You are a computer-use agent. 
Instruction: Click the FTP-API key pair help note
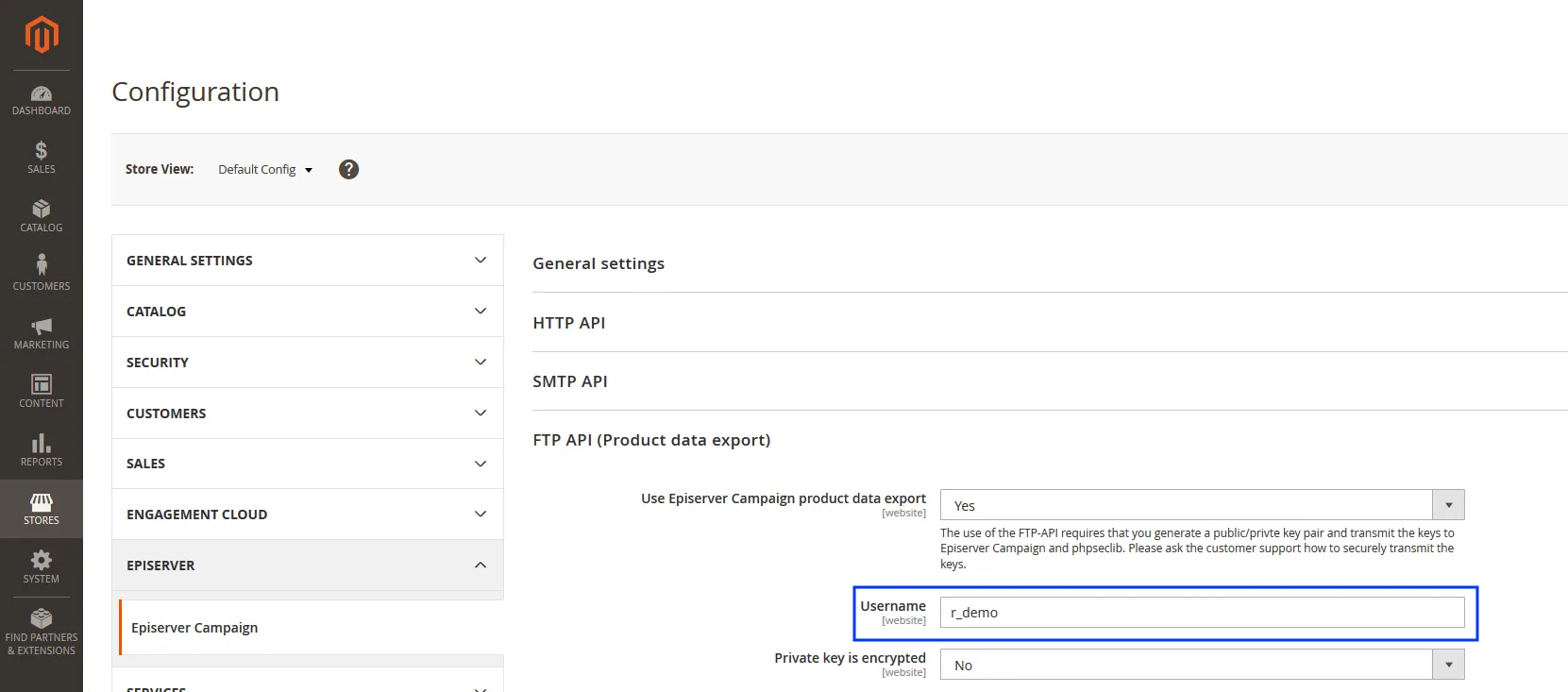[x=1197, y=549]
